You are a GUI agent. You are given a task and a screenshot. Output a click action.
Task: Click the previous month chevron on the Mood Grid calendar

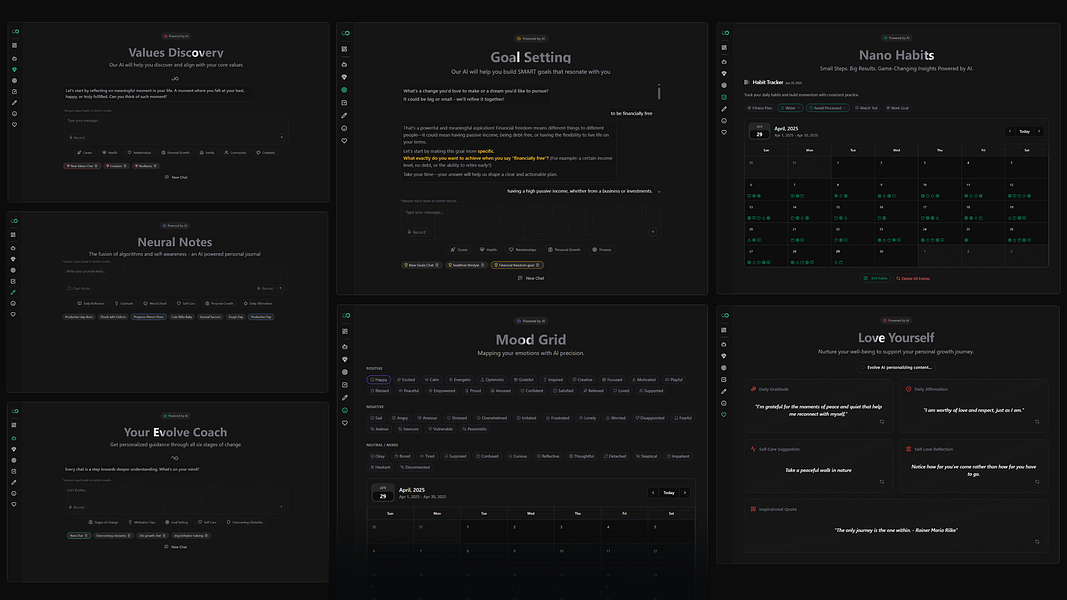[654, 493]
